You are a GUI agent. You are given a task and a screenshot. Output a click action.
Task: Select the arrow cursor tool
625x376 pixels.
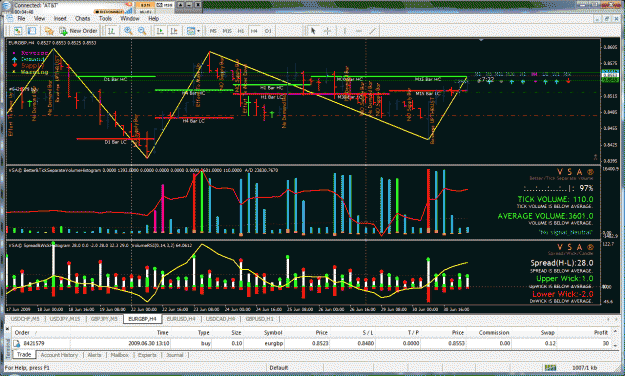[x=313, y=31]
